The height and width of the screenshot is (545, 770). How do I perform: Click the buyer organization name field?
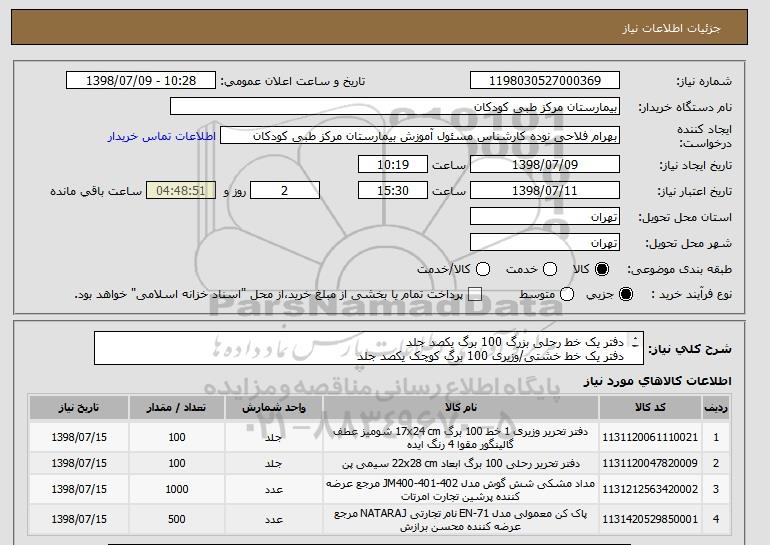[395, 107]
